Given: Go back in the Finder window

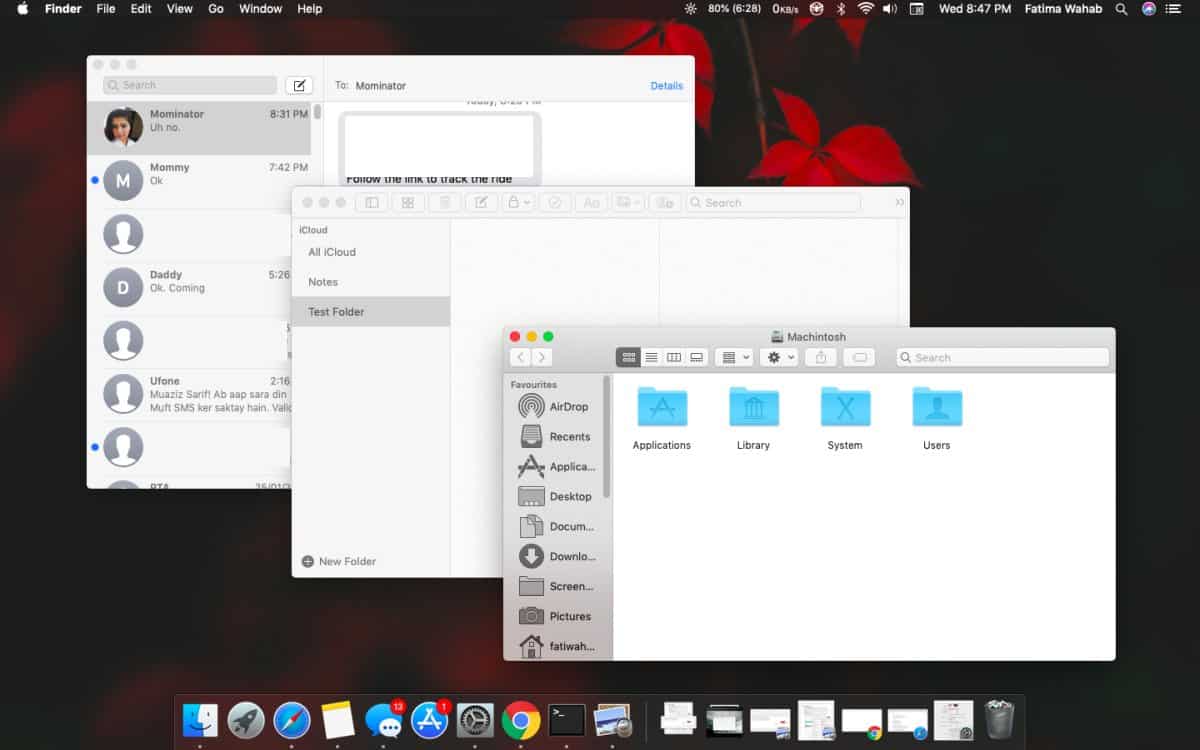Looking at the screenshot, I should (x=520, y=357).
